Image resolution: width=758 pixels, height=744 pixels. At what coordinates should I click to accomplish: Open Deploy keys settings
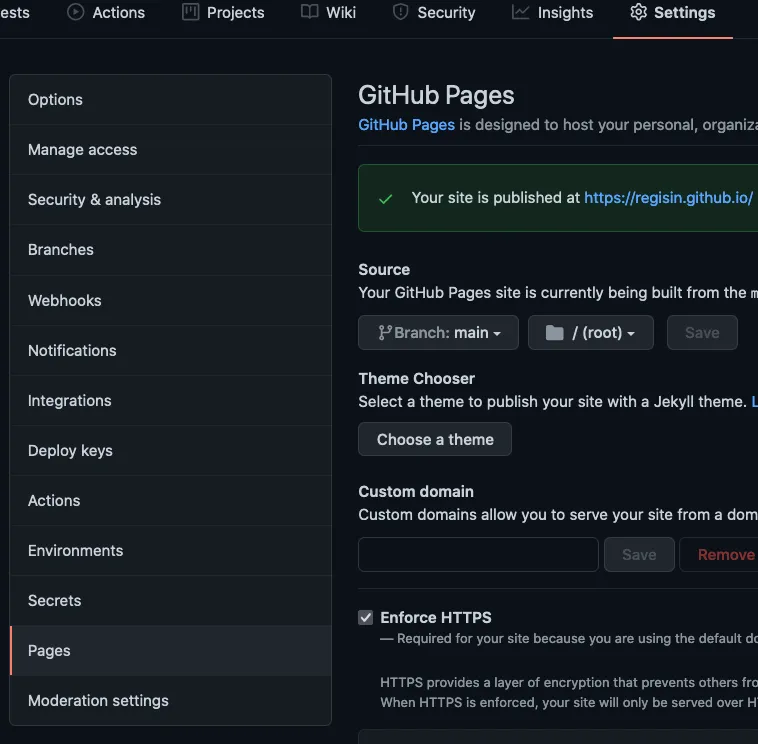171,451
